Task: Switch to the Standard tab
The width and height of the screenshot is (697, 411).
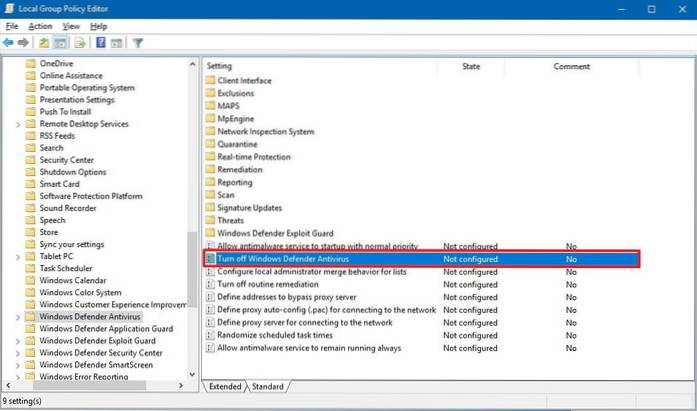Action: click(268, 387)
